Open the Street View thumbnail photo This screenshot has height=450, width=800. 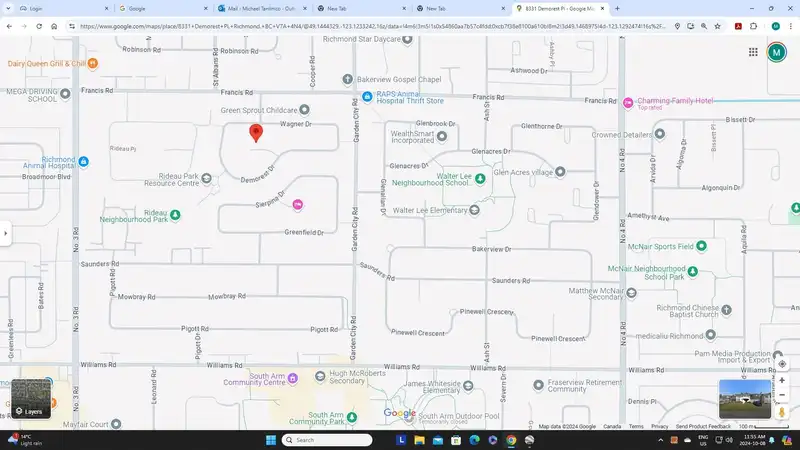point(744,398)
